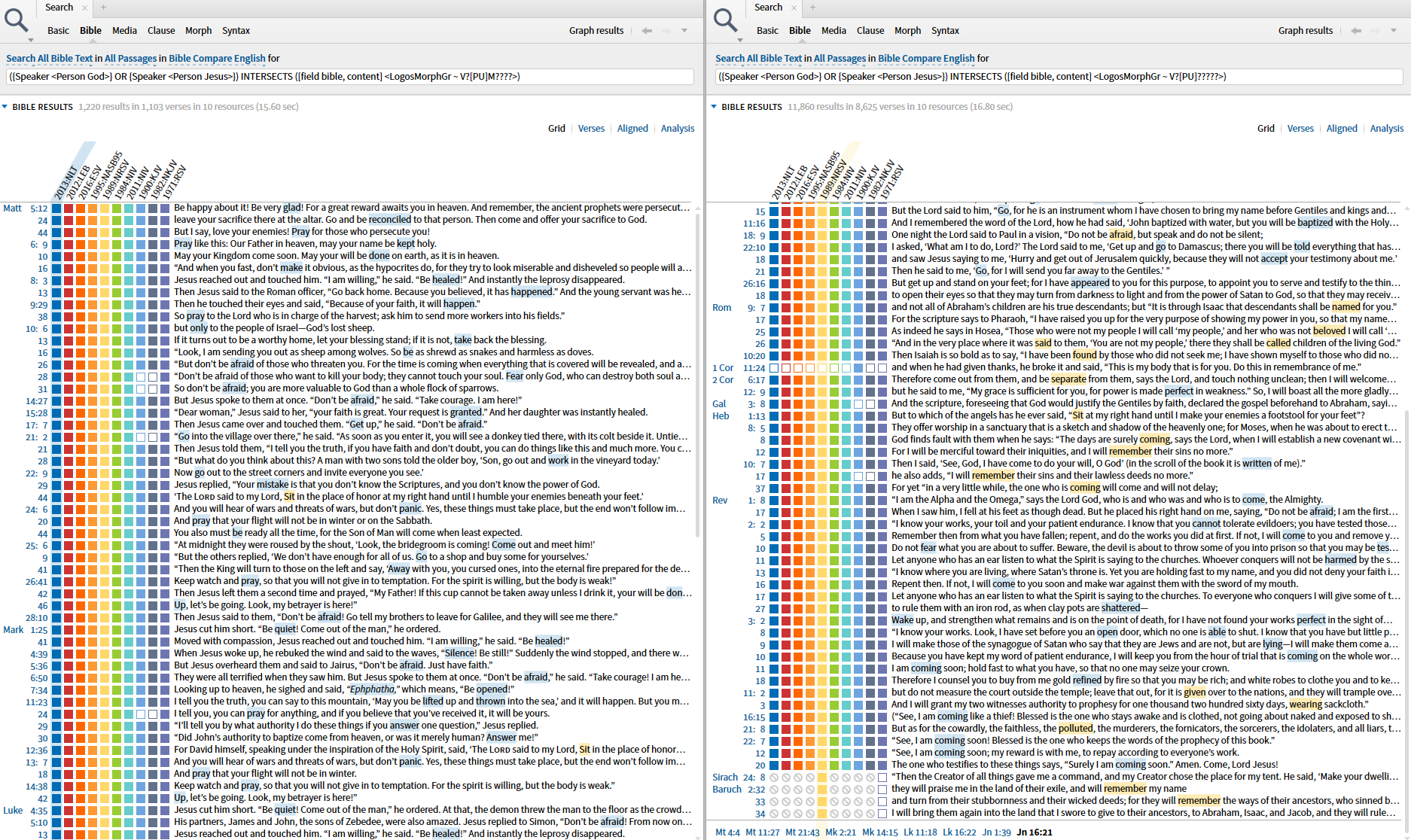1411x840 pixels.
Task: Close the Search tab in right panel
Action: [x=794, y=8]
